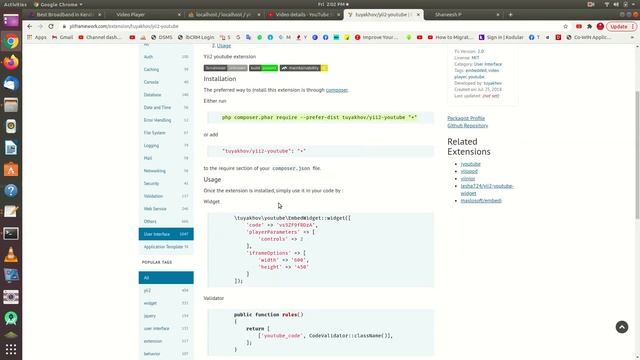
Task: Open the Channel dashboard bookmark
Action: pos(100,37)
